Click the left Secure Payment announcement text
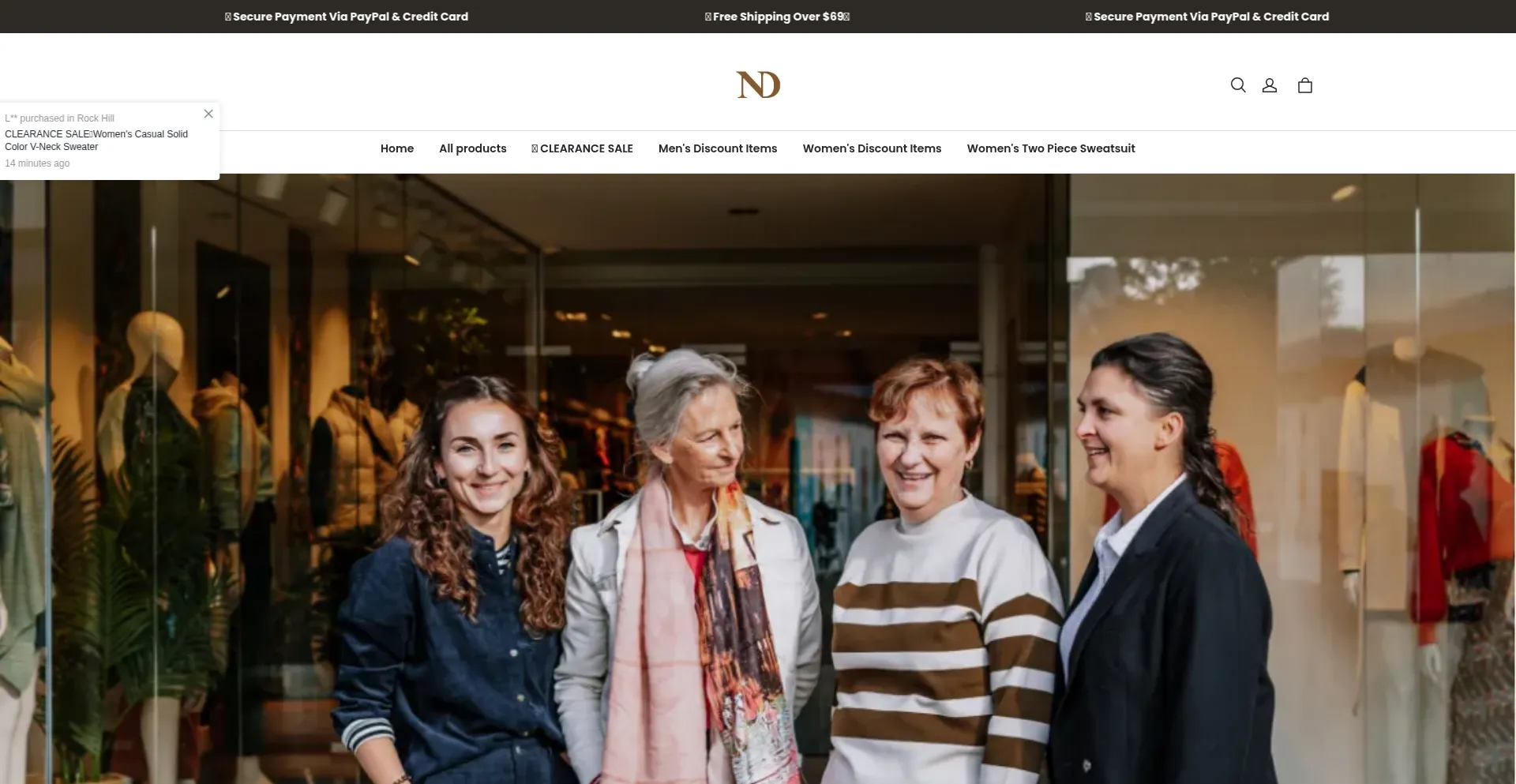The width and height of the screenshot is (1516, 784). (x=346, y=17)
